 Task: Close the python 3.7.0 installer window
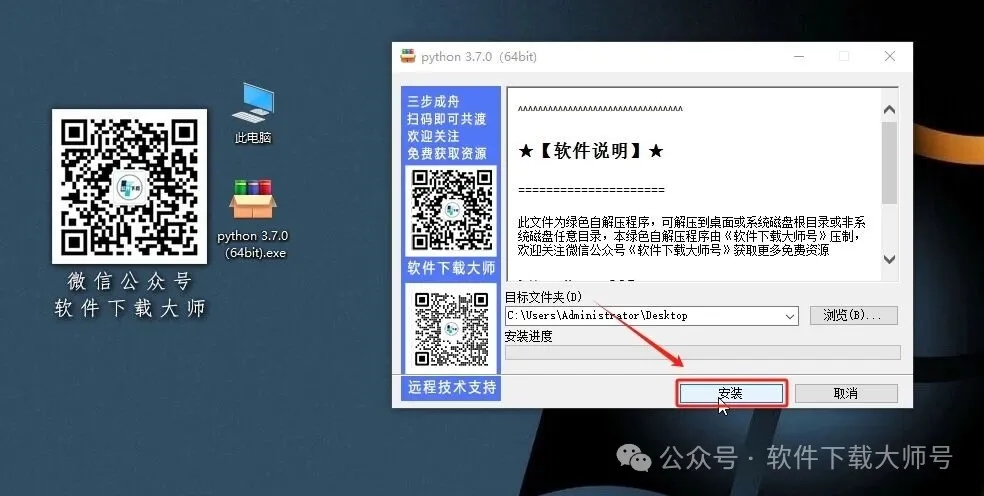pos(890,57)
